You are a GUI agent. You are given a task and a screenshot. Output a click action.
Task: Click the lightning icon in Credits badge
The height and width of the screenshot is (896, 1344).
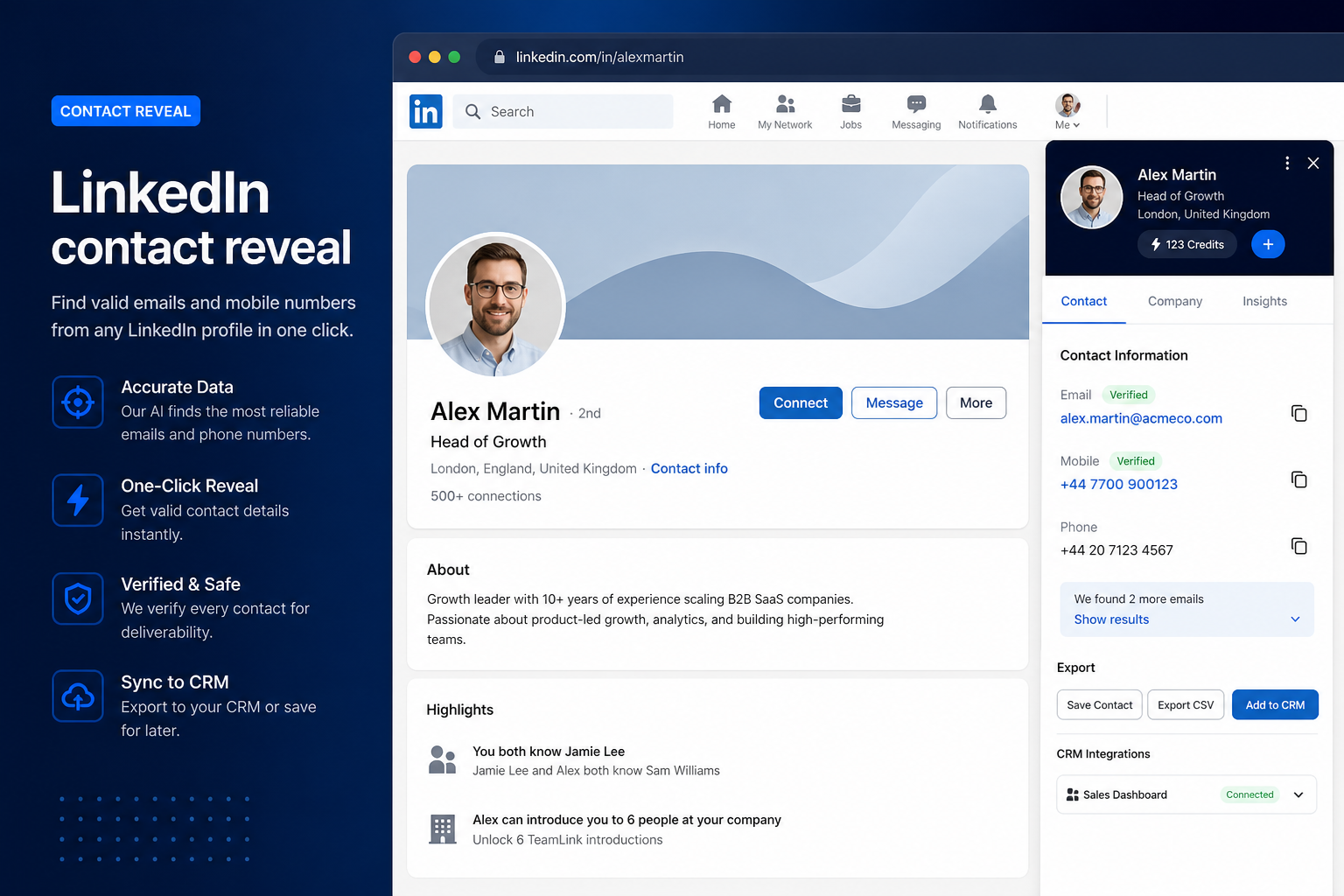[x=1156, y=244]
